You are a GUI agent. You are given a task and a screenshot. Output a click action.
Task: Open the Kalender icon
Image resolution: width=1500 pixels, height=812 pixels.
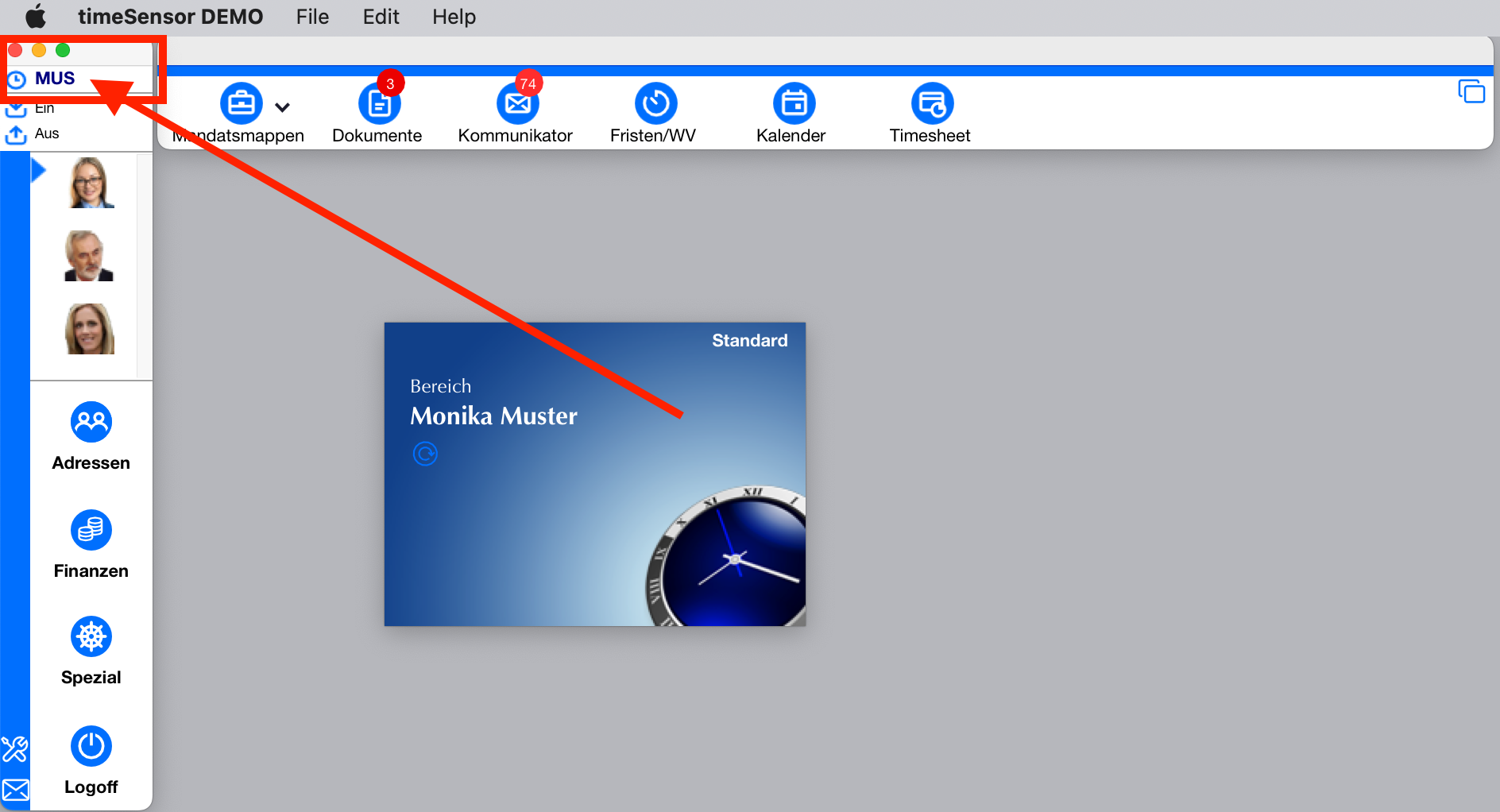pos(794,103)
